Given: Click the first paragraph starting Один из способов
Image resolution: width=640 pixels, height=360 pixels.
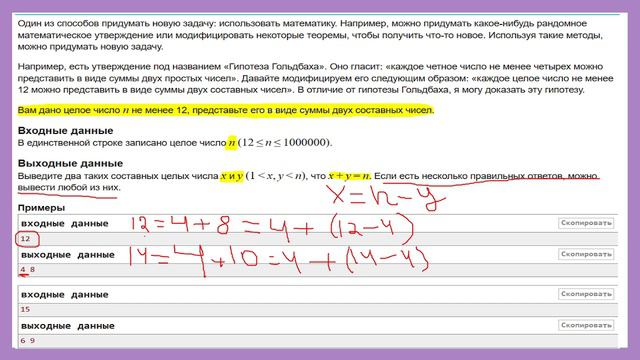Looking at the screenshot, I should click(x=310, y=35).
